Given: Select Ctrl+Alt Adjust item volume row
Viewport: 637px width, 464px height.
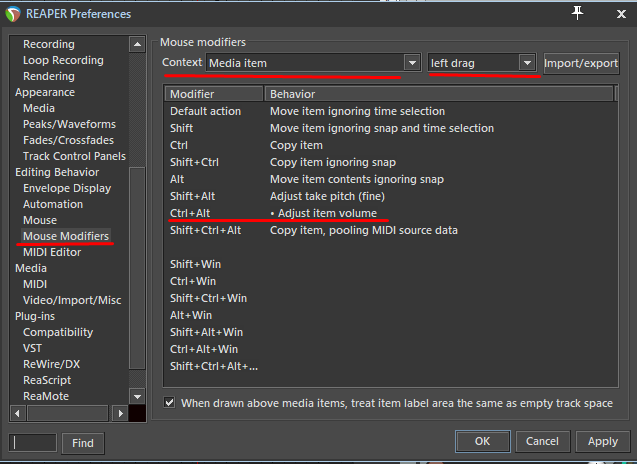Looking at the screenshot, I should click(390, 213).
